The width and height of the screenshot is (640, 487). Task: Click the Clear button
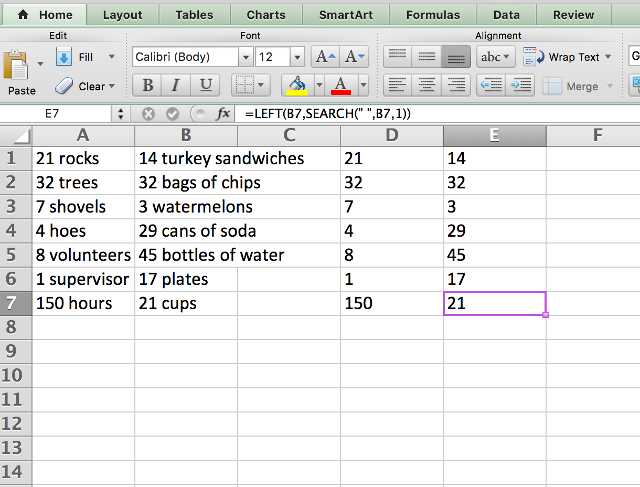coord(84,86)
